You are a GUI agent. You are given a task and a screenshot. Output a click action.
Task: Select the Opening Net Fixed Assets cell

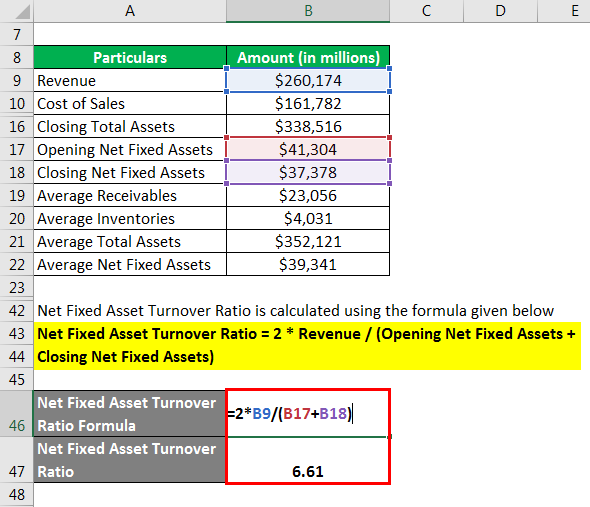[x=130, y=149]
